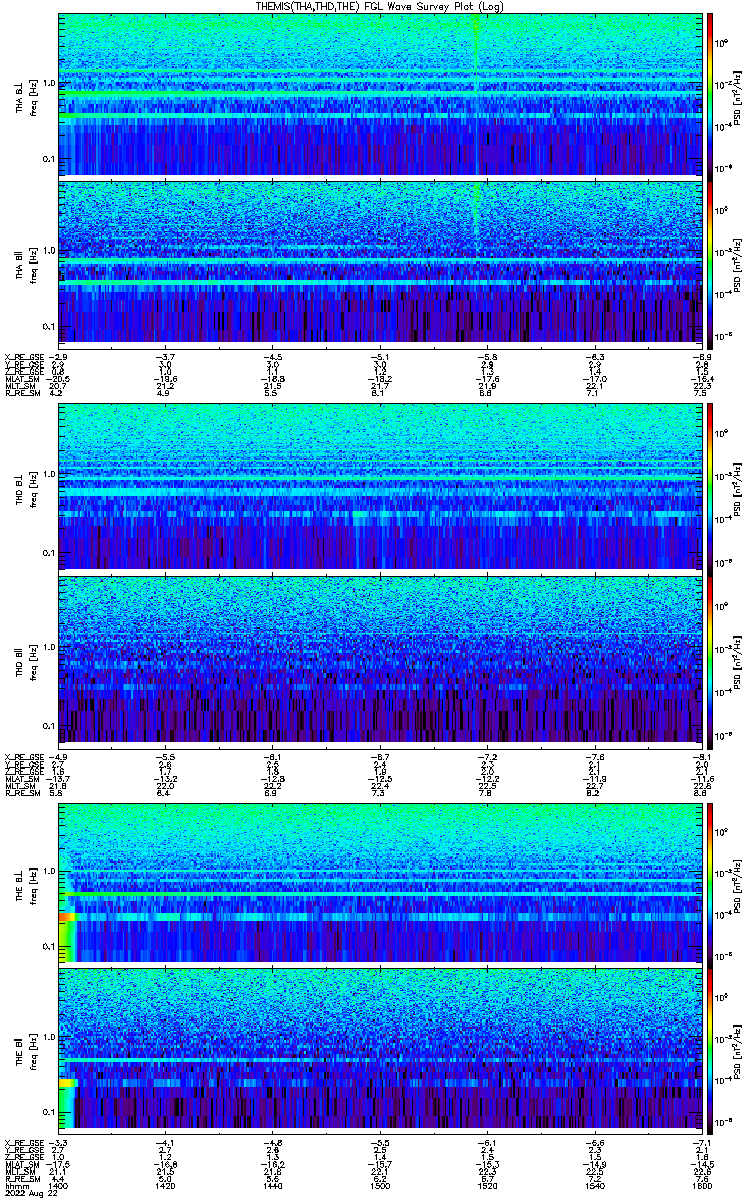
Task: Click the '1400' time tick label
Action: [x=59, y=1186]
